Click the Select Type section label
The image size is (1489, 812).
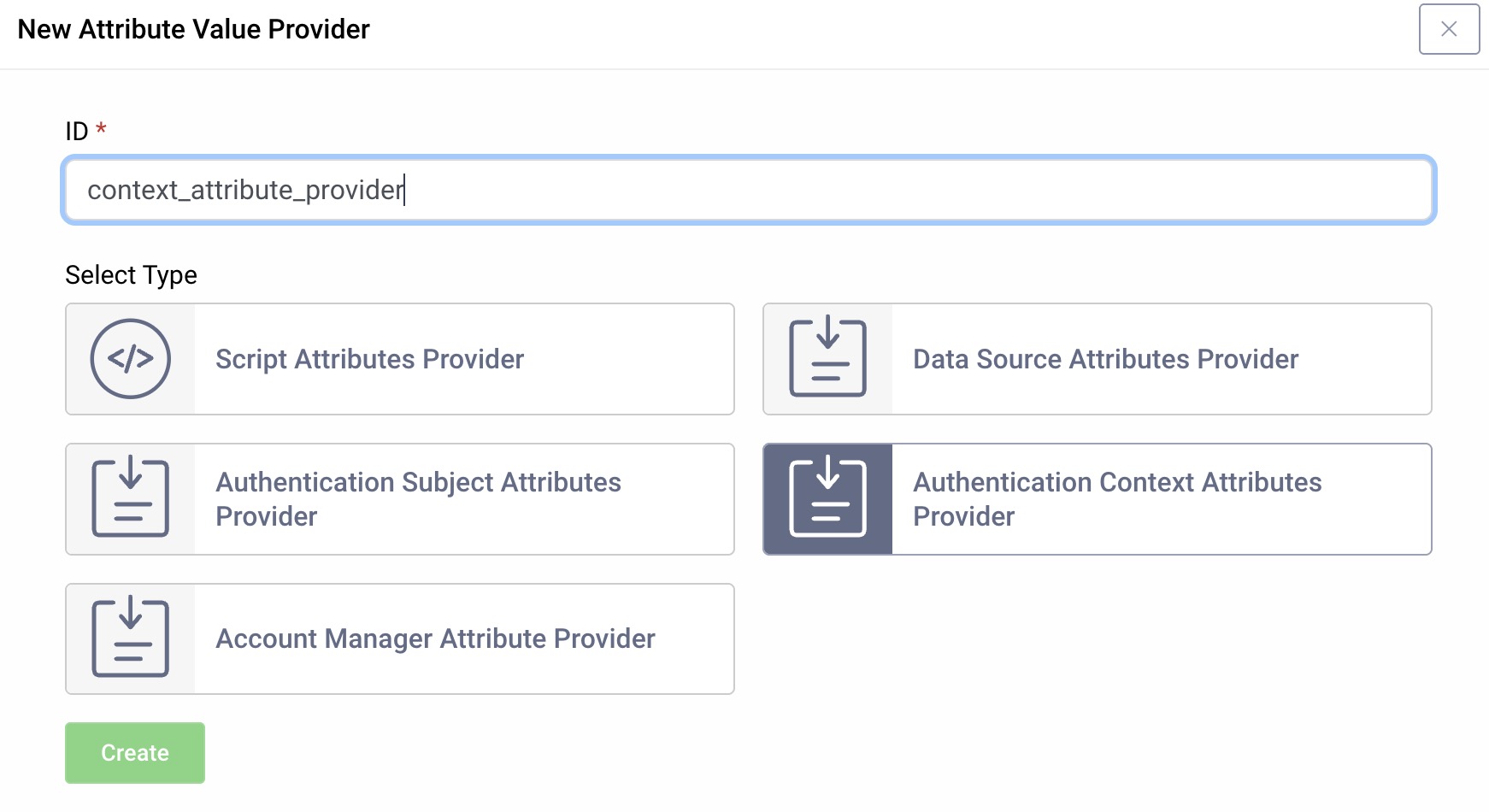pyautogui.click(x=131, y=274)
